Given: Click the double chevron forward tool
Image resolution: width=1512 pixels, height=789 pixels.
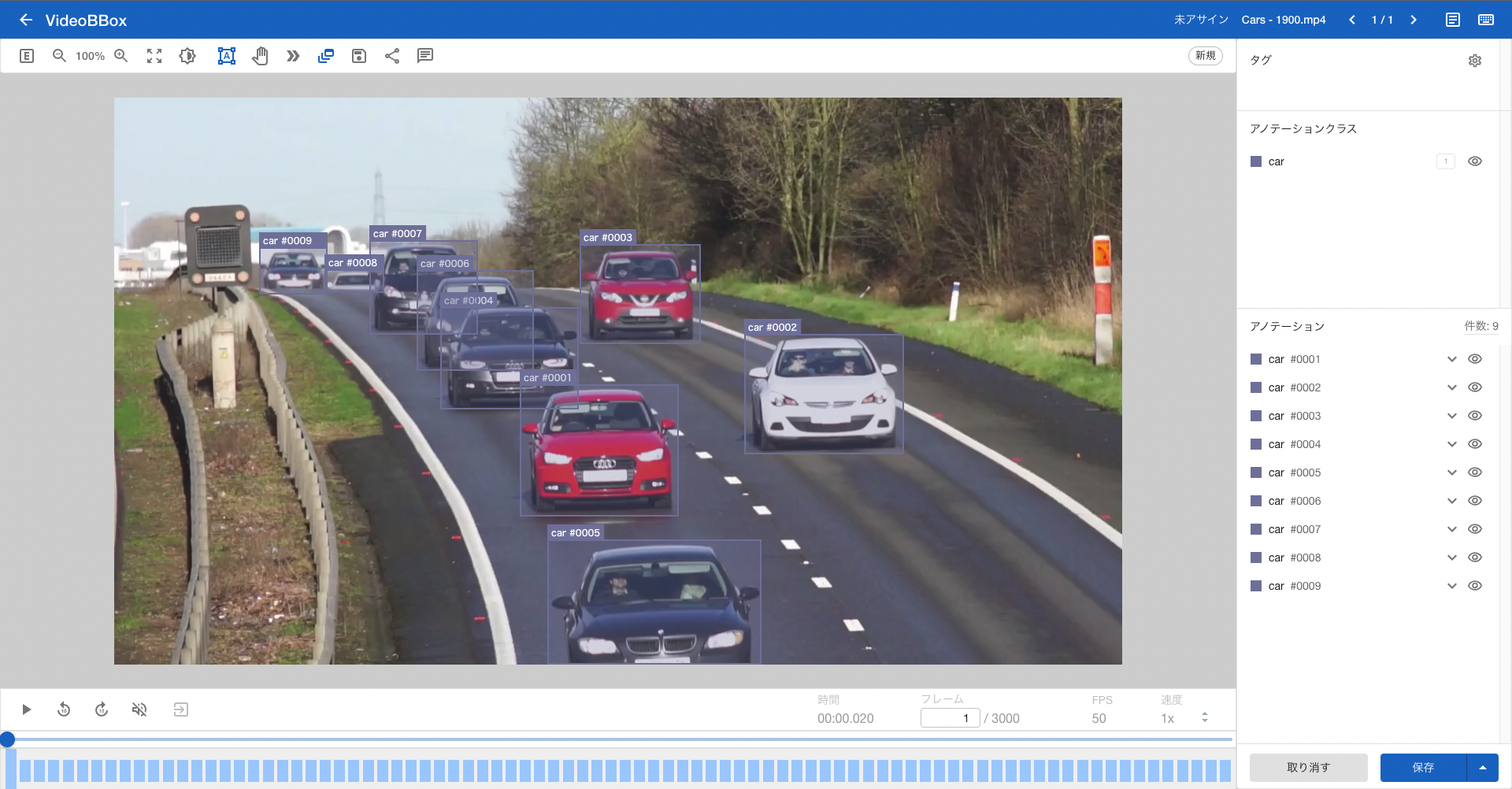Looking at the screenshot, I should 293,56.
